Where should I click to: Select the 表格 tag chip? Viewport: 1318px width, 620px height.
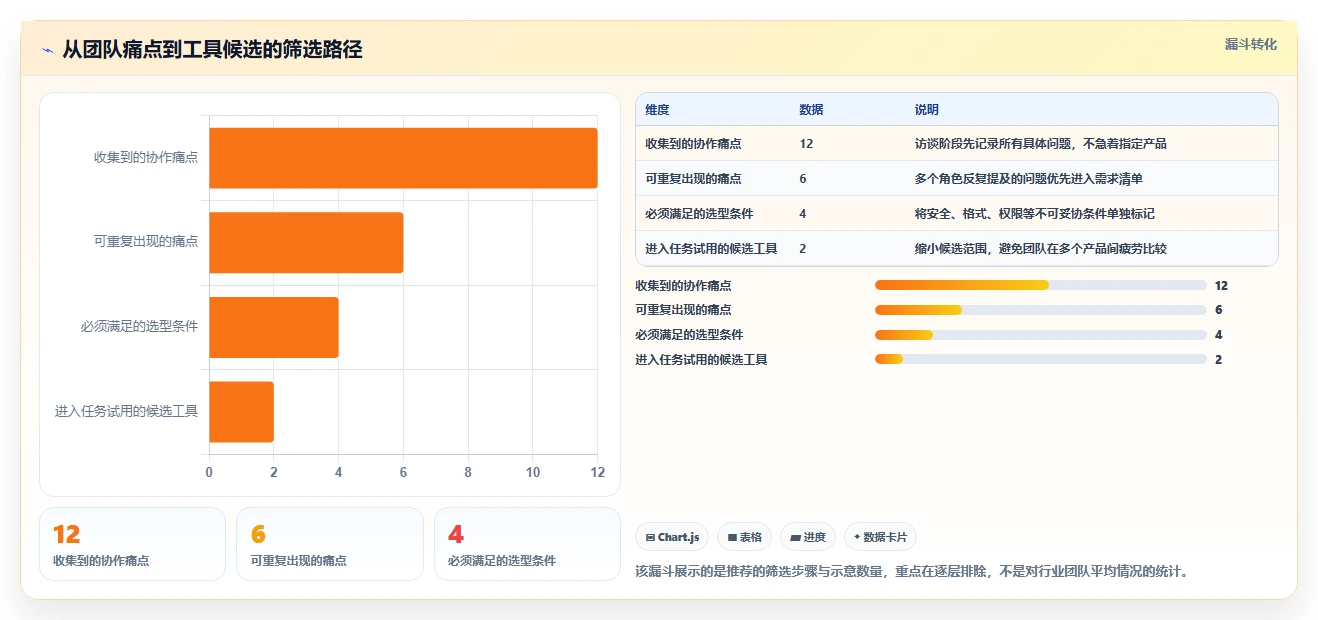click(x=744, y=537)
